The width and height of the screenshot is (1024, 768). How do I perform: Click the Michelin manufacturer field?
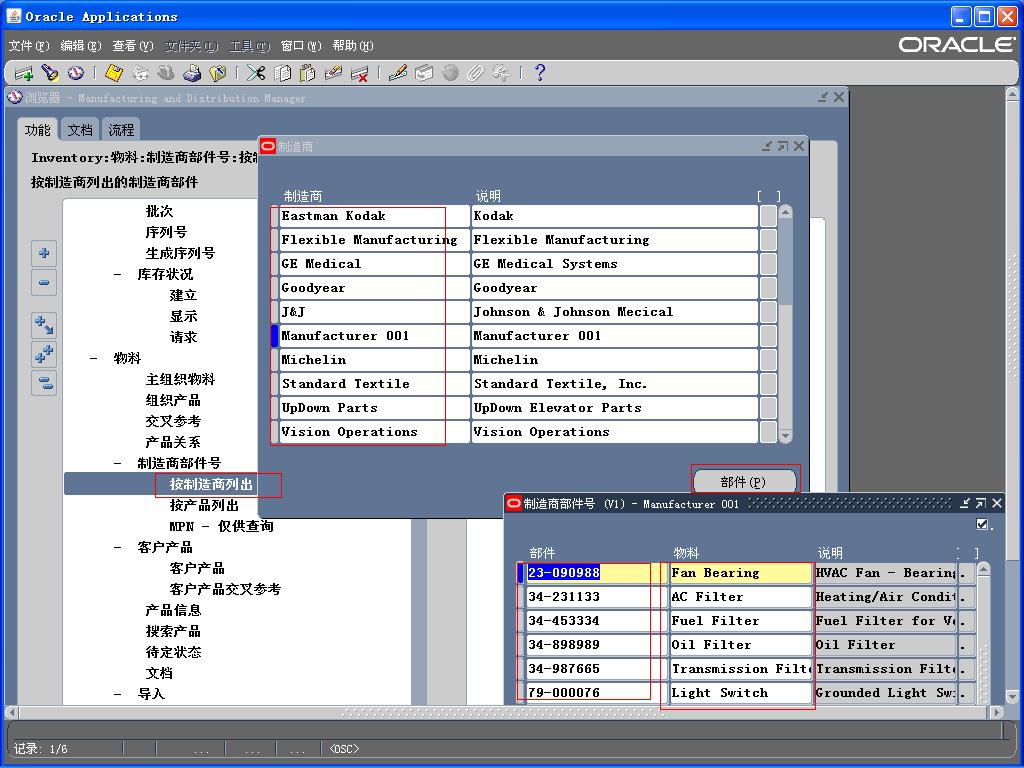click(x=374, y=360)
